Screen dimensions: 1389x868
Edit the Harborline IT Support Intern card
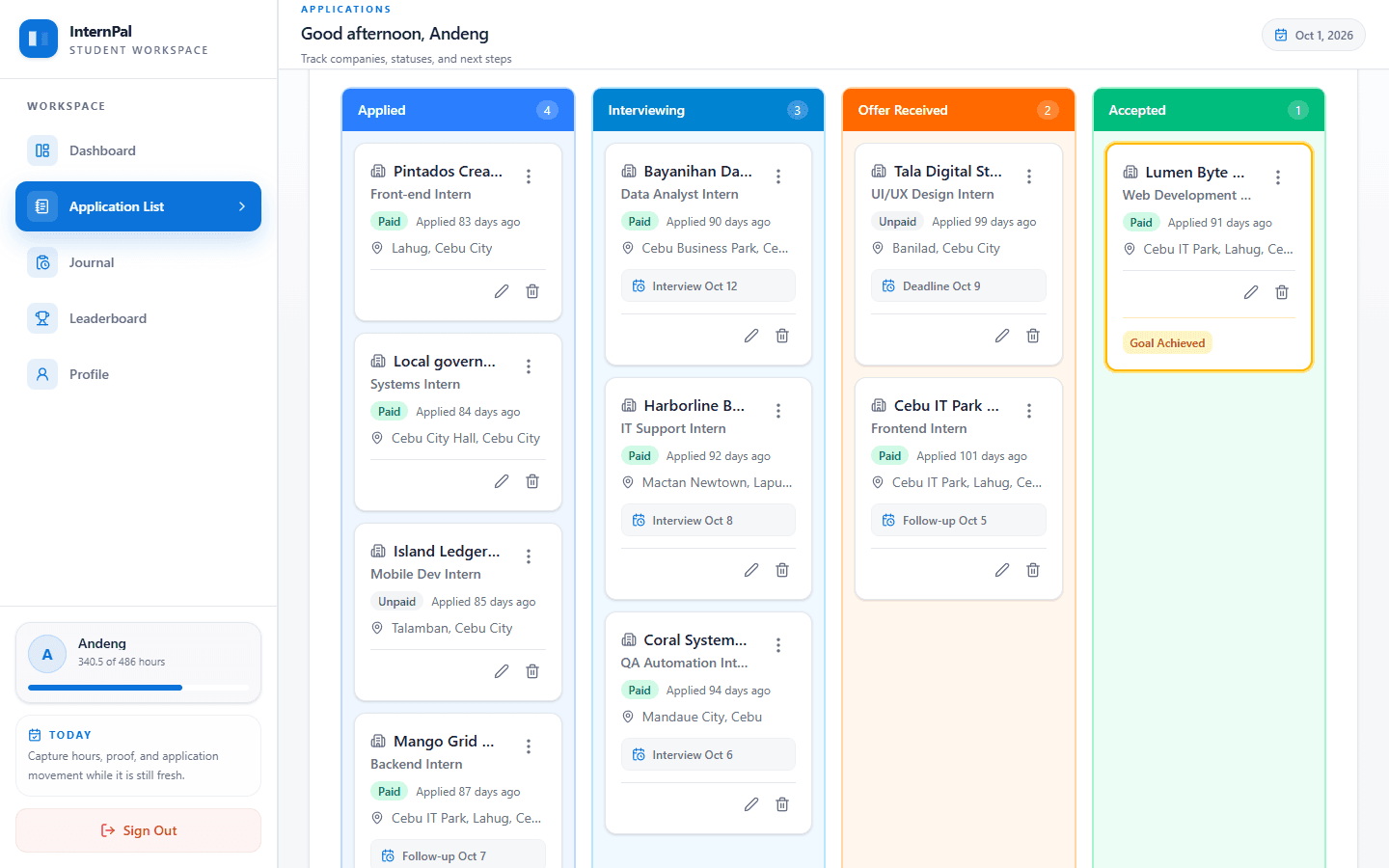(751, 570)
